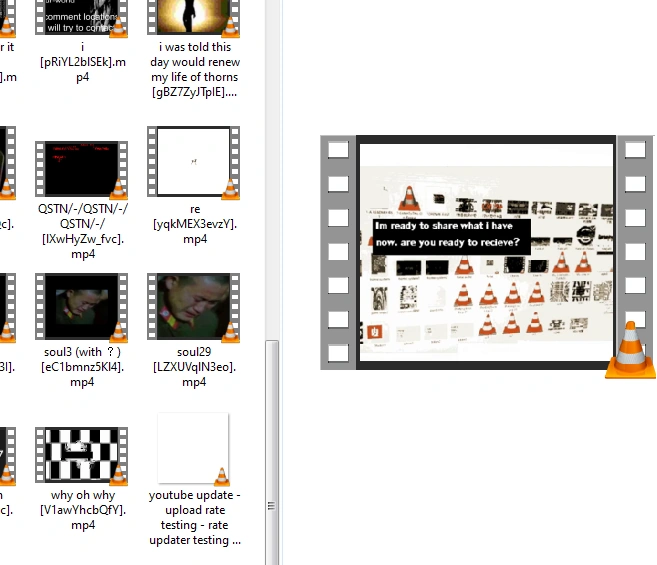The height and width of the screenshot is (565, 657).
Task: Select the blank youtube update file icon
Action: point(194,448)
